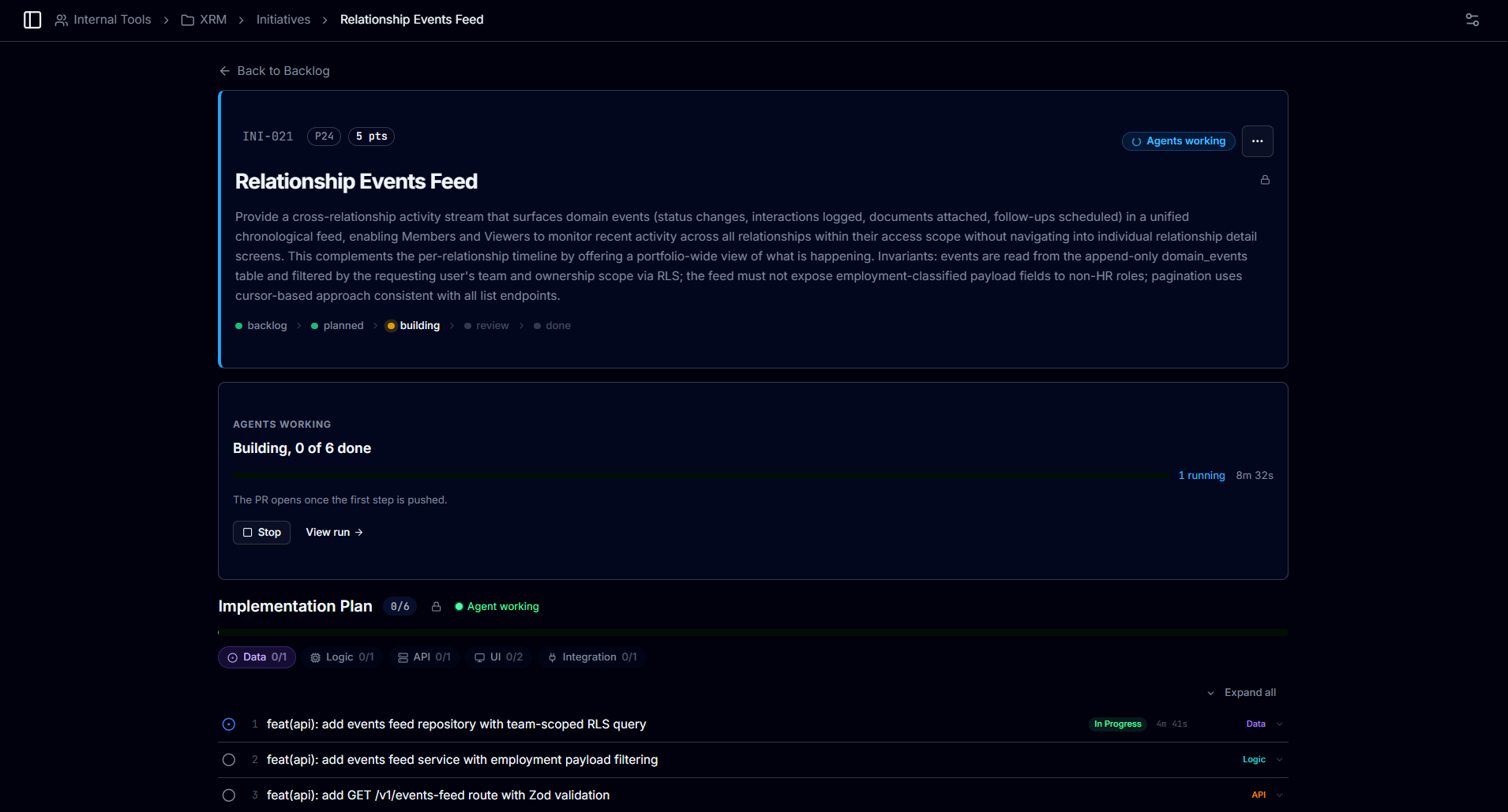The height and width of the screenshot is (812, 1508).
Task: Open the three-dots more options menu
Action: [1258, 141]
